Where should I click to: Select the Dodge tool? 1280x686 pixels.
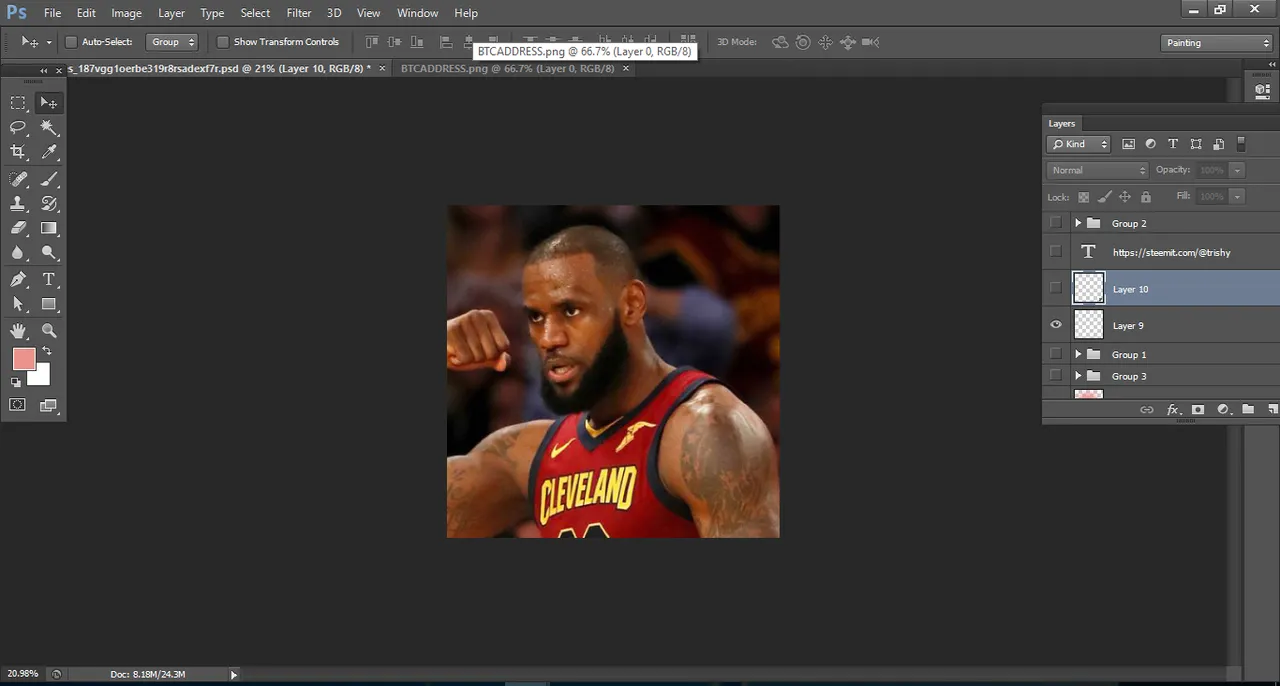click(49, 253)
